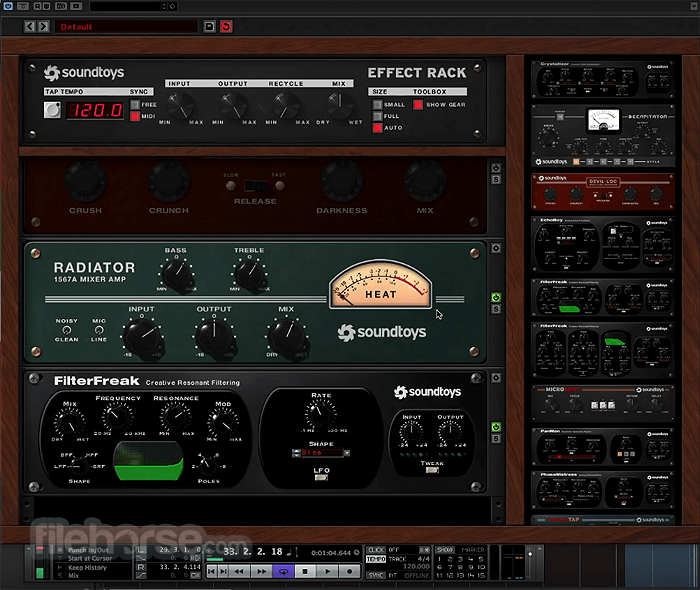Click the rewind button in transport
Viewport: 700px width, 590px height.
(x=239, y=571)
